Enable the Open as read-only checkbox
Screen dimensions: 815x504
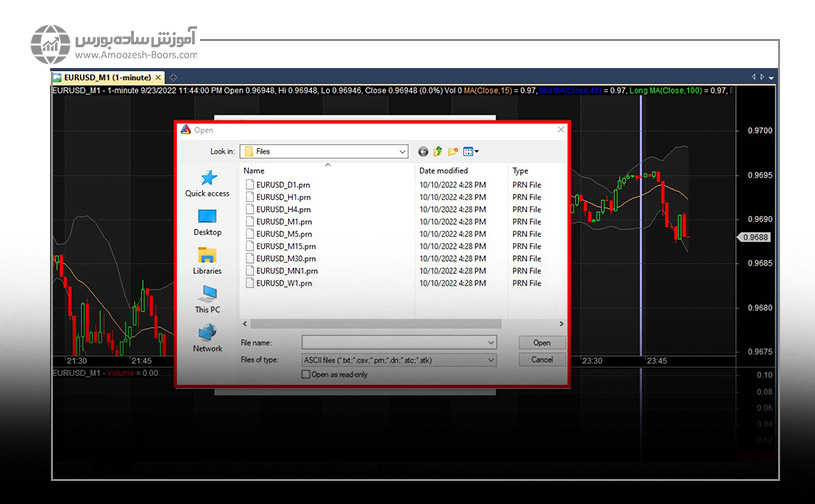(306, 374)
